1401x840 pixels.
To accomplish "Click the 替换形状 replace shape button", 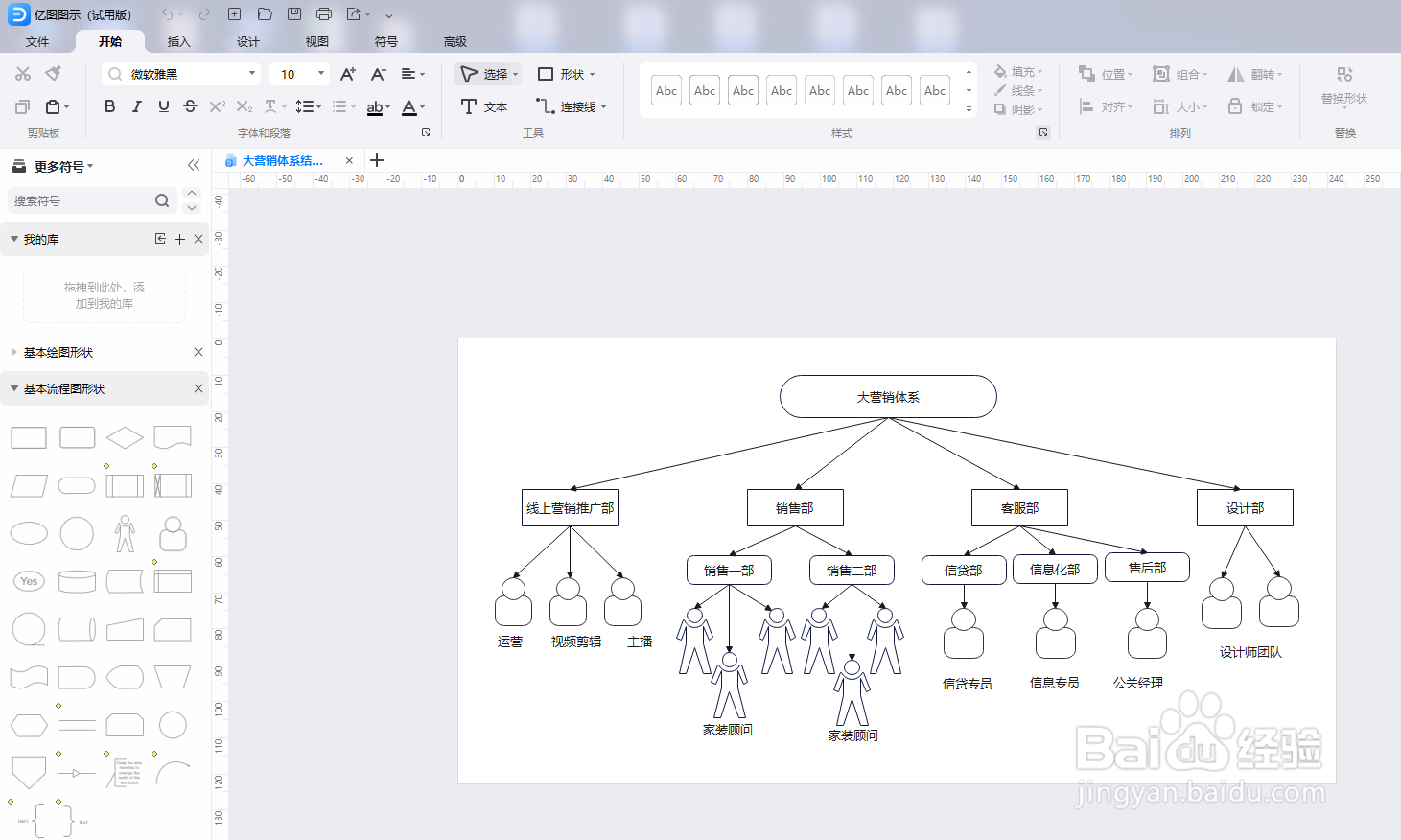I will [1344, 86].
